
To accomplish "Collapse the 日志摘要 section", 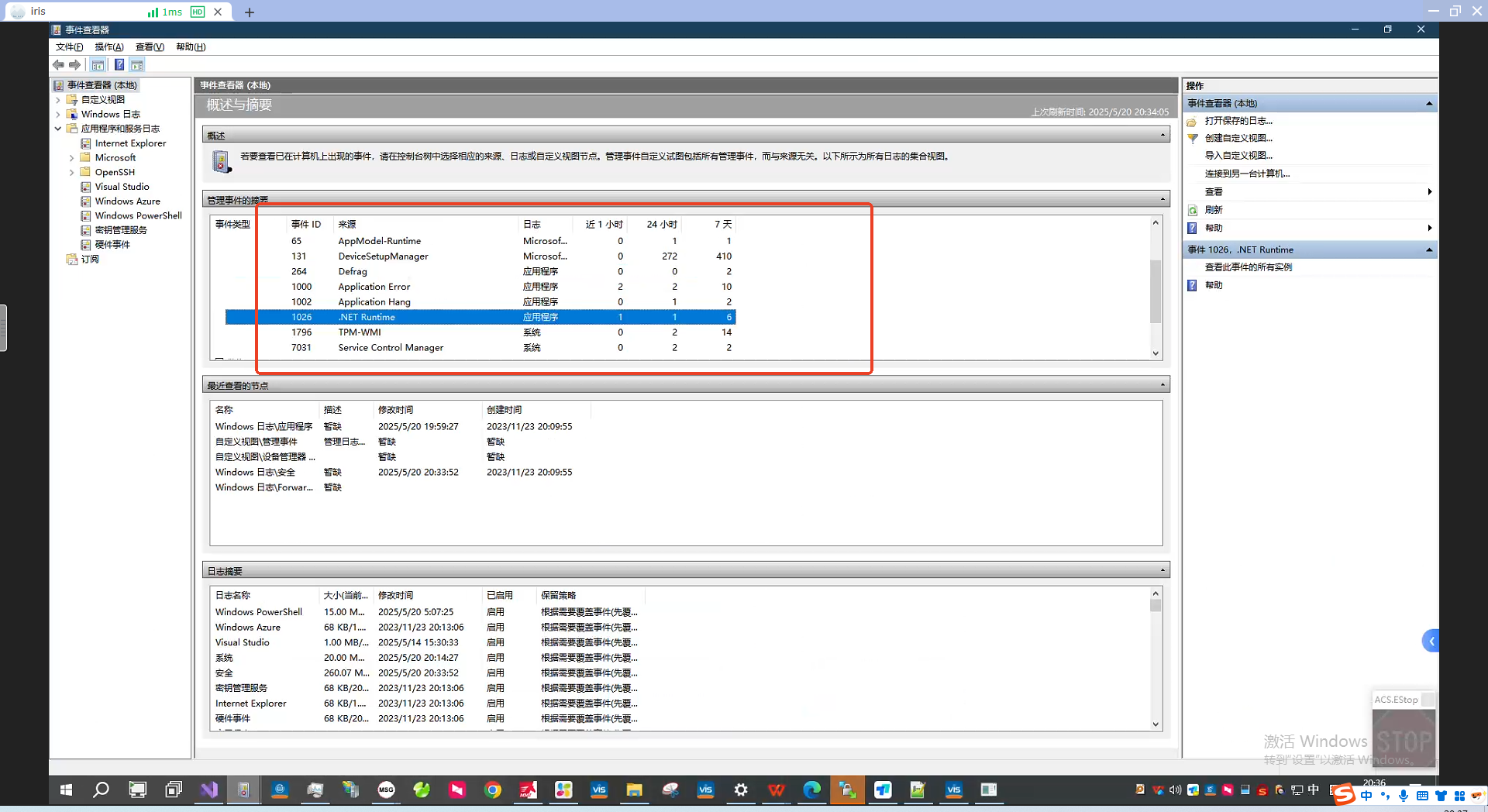I will pyautogui.click(x=1162, y=571).
